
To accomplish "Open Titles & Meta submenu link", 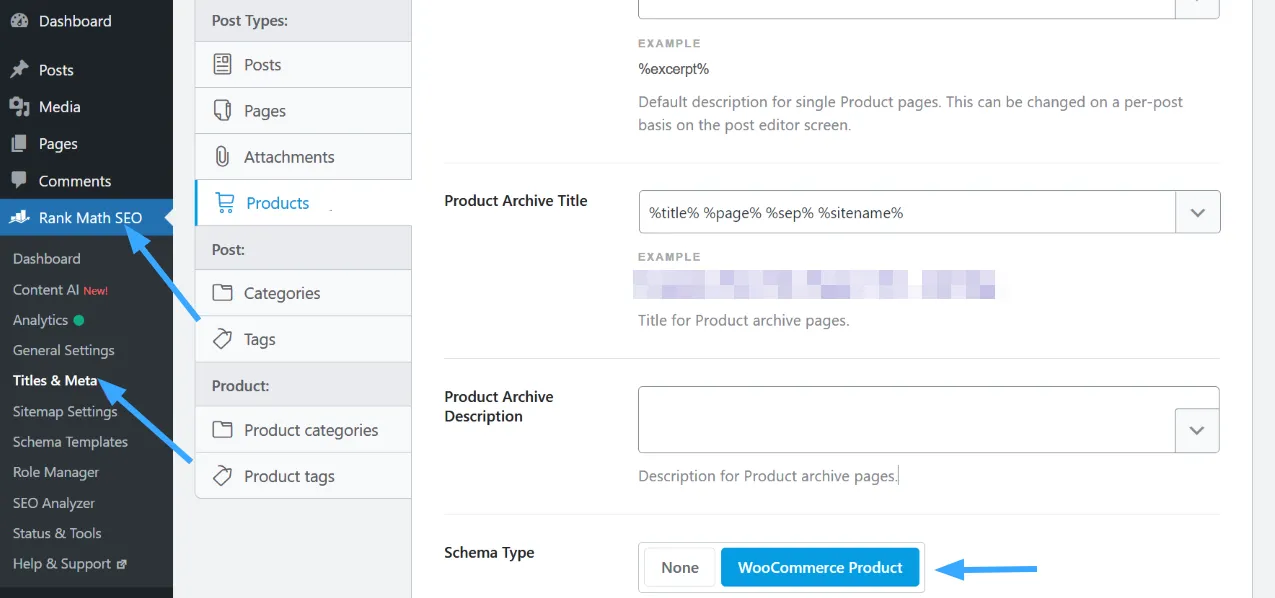I will click(55, 381).
